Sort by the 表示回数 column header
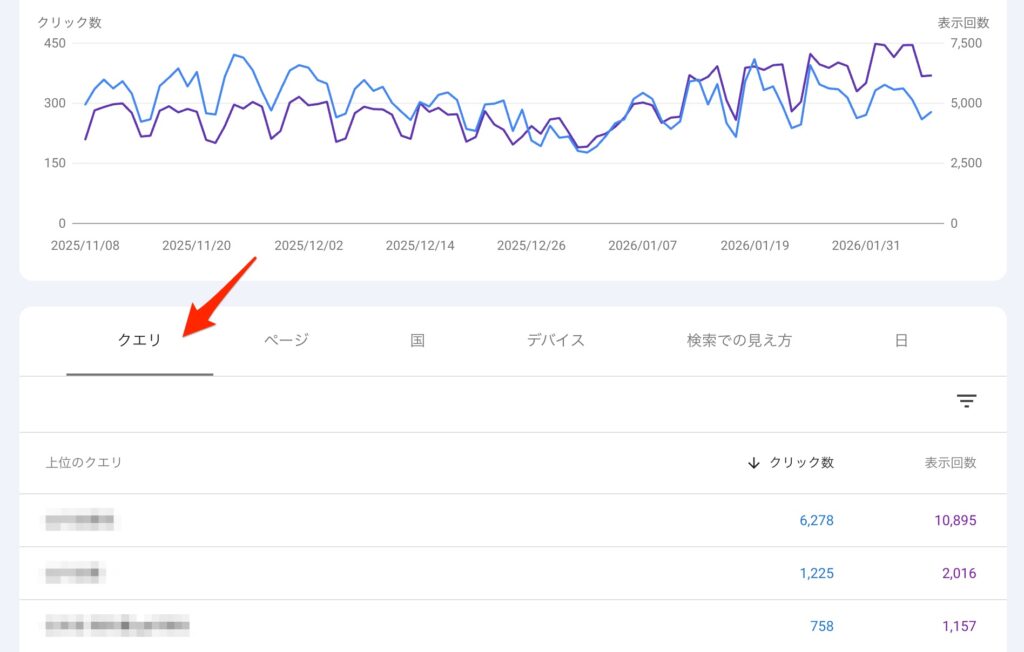1024x652 pixels. click(950, 463)
